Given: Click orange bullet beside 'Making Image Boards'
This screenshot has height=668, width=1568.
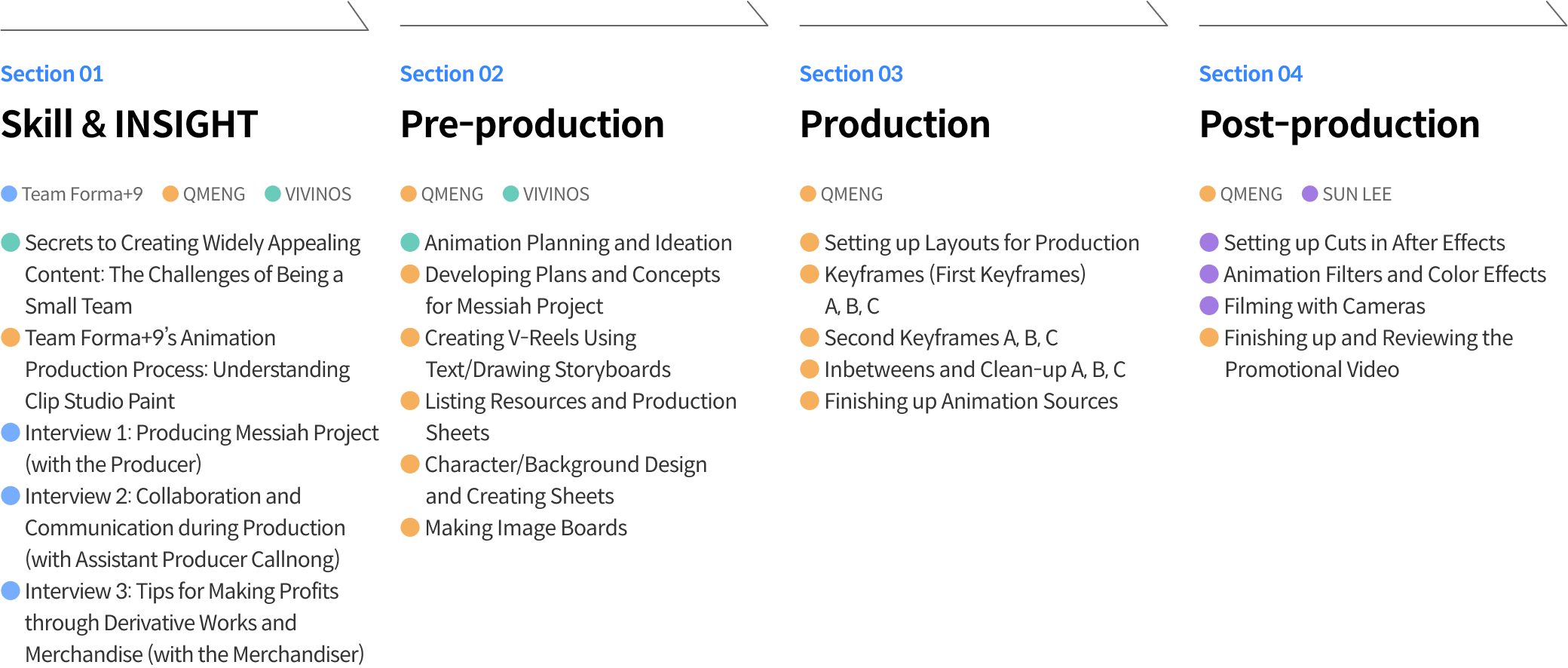Looking at the screenshot, I should click(x=410, y=527).
